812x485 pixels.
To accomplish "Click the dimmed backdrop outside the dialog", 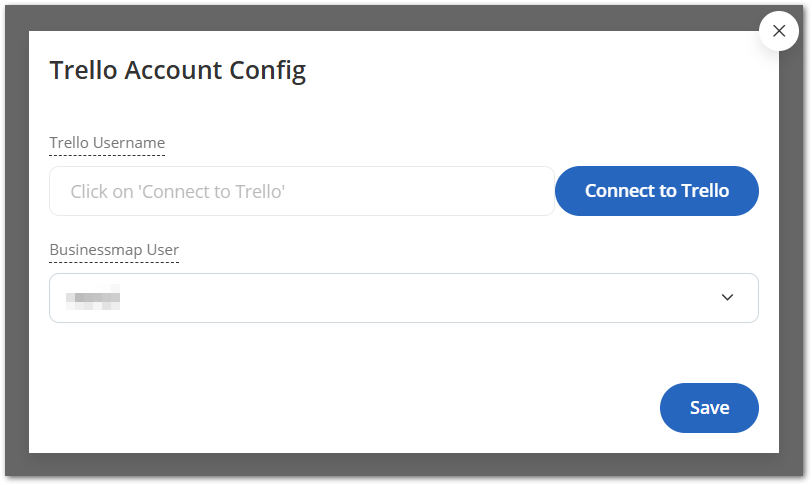I will coord(14,240).
